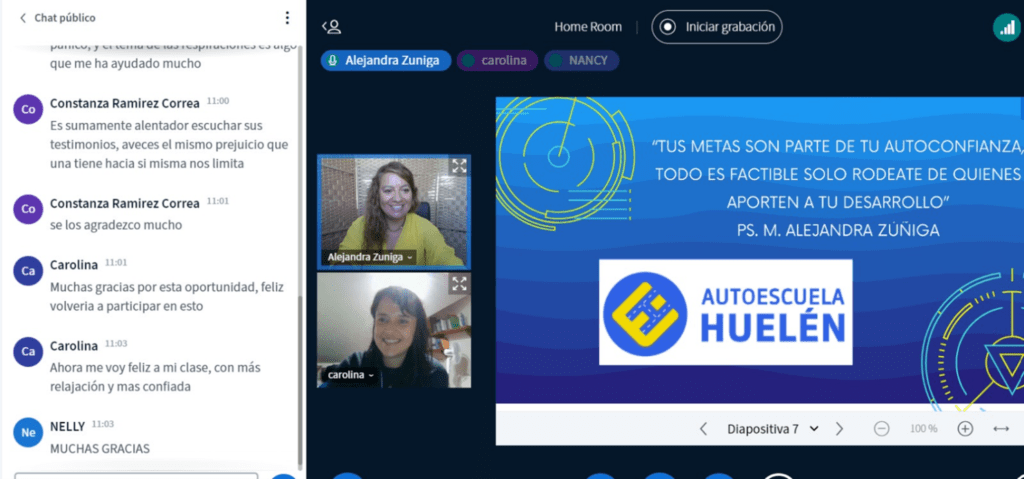Toggle the user list panel icon
This screenshot has height=479, width=1024.
pyautogui.click(x=331, y=27)
